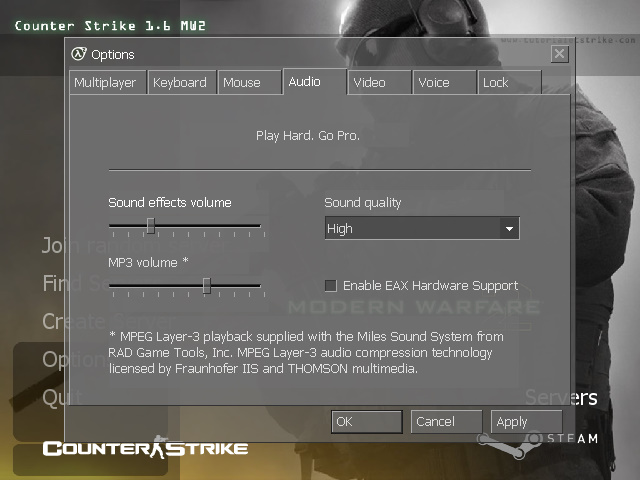Click the Cancel button

pos(446,422)
